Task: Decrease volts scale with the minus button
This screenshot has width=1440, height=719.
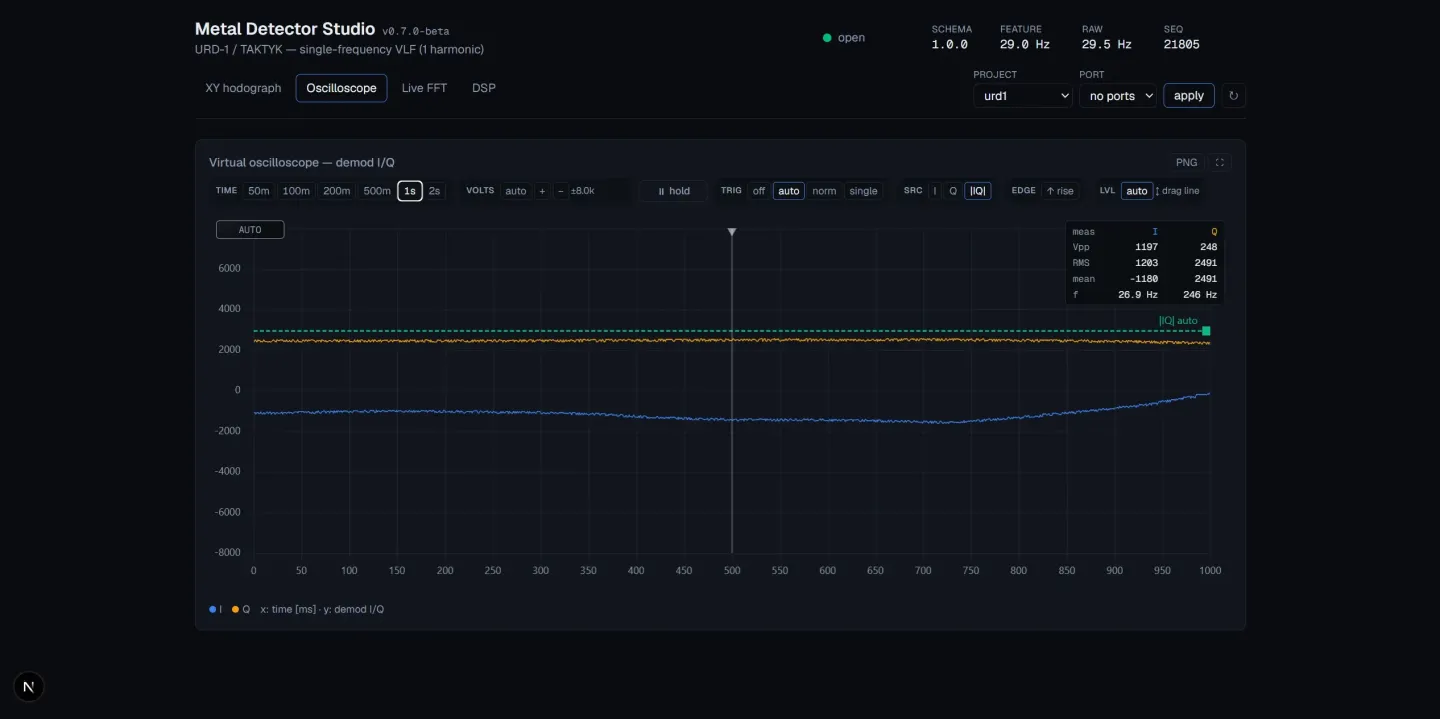Action: click(x=560, y=191)
